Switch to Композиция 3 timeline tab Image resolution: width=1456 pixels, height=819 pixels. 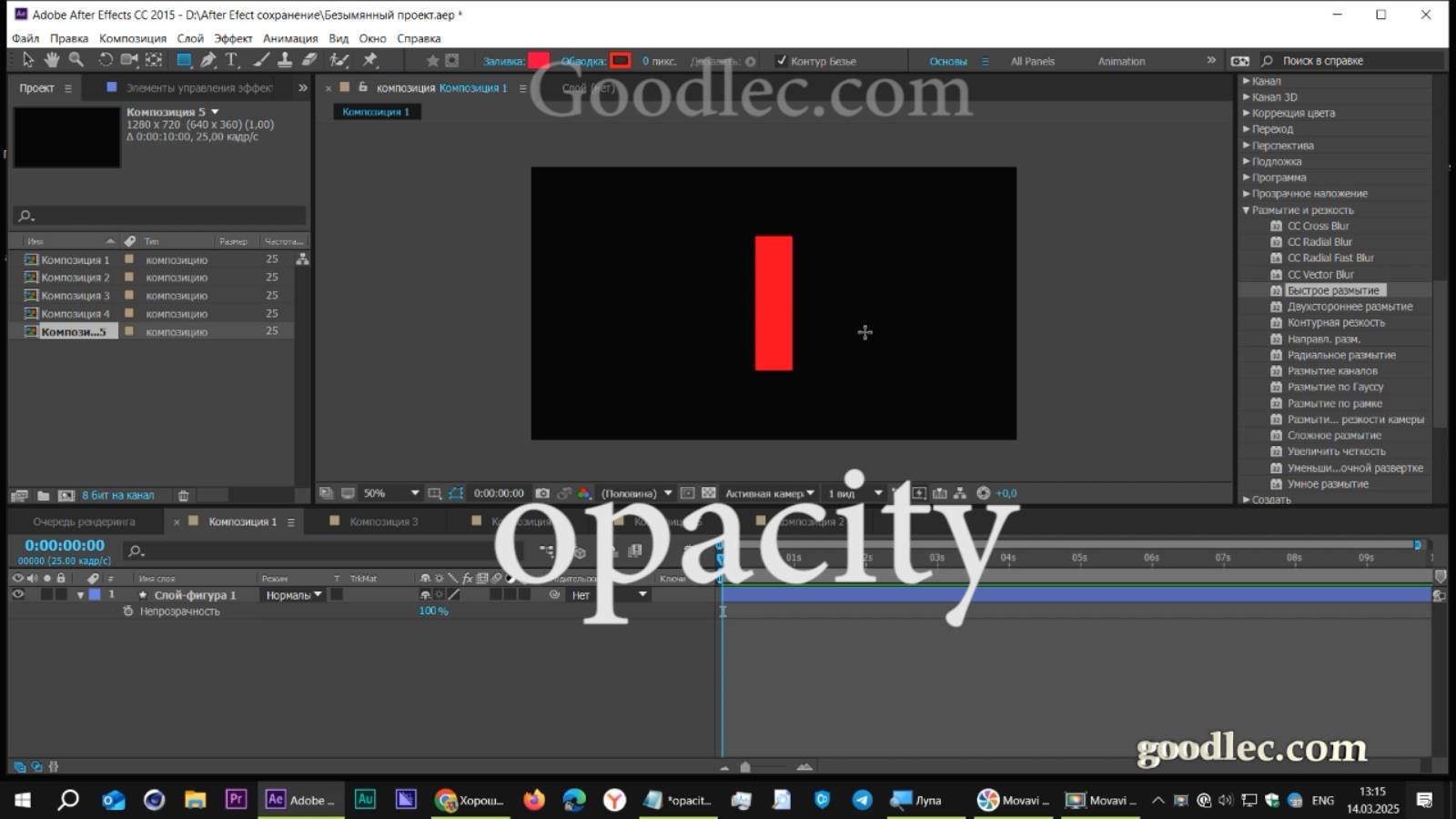tap(384, 521)
